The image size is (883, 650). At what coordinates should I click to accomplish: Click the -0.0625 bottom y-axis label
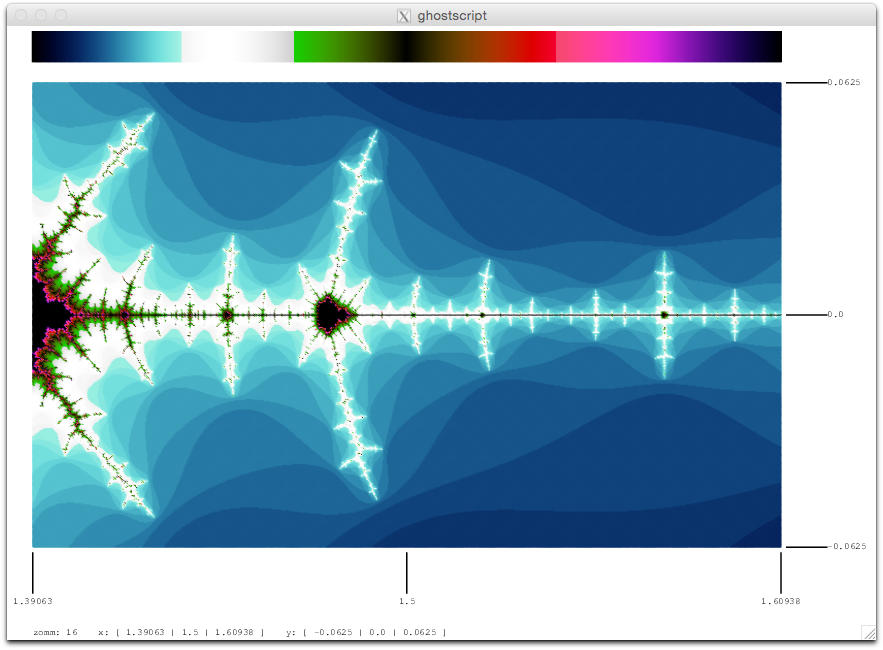pyautogui.click(x=846, y=546)
